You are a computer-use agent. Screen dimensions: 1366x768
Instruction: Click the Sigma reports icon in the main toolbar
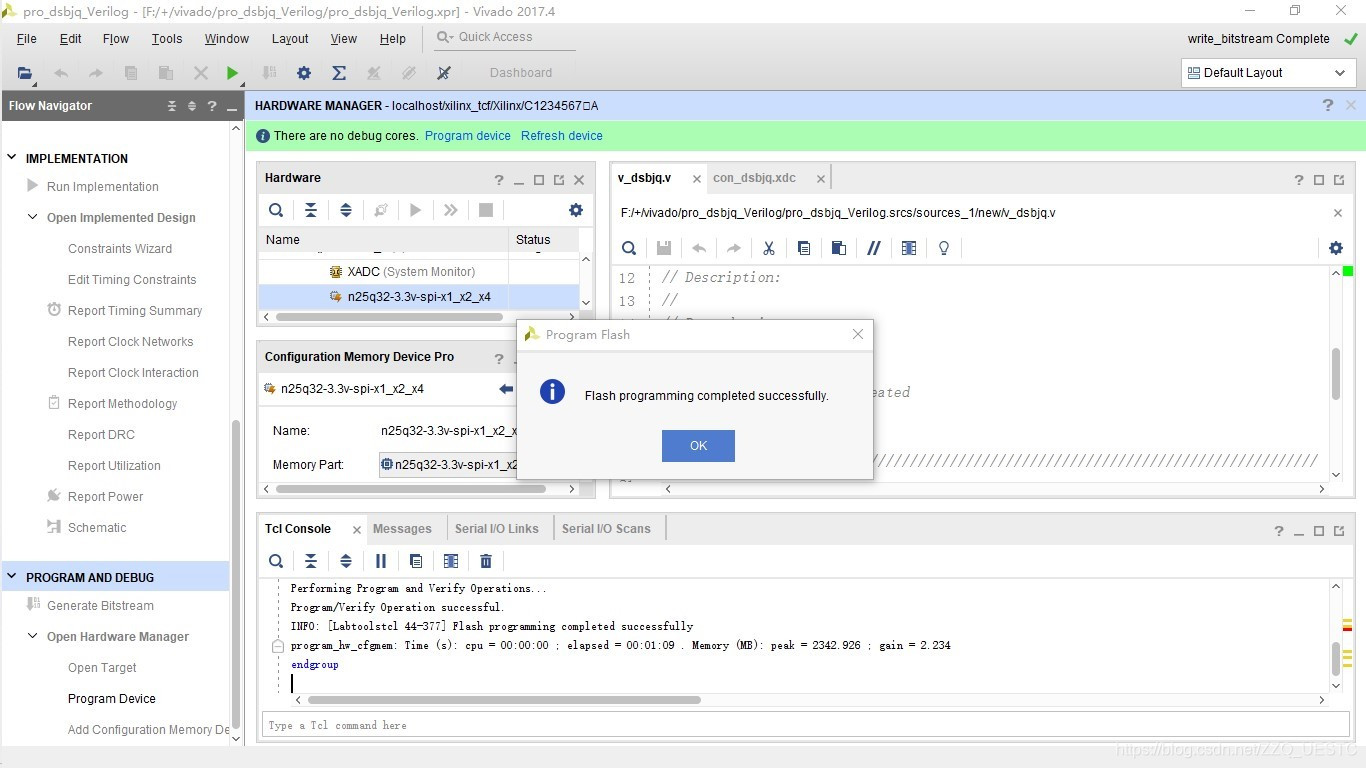pyautogui.click(x=339, y=73)
